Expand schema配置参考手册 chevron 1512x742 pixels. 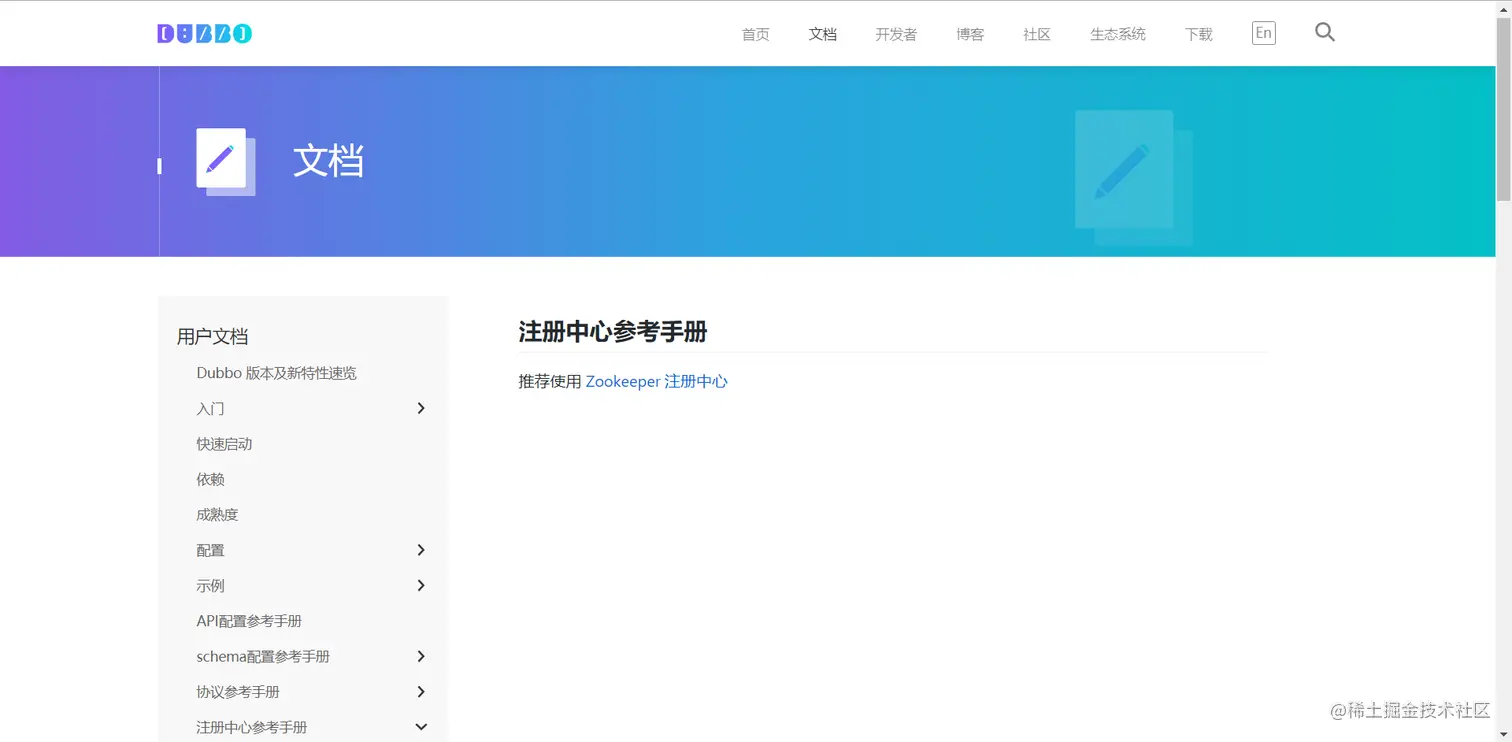[421, 656]
